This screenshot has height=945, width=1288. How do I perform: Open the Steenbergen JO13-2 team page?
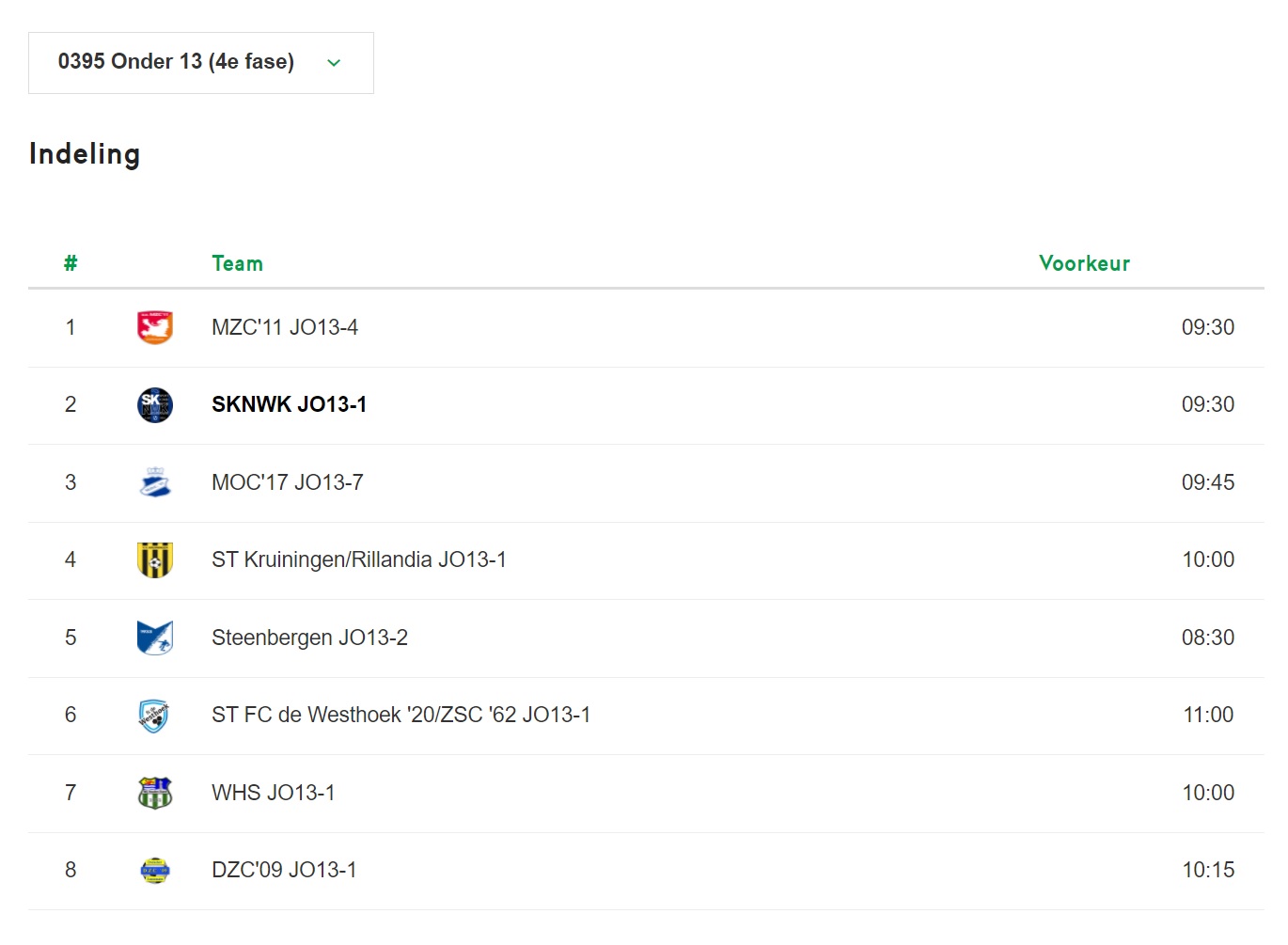tap(310, 638)
